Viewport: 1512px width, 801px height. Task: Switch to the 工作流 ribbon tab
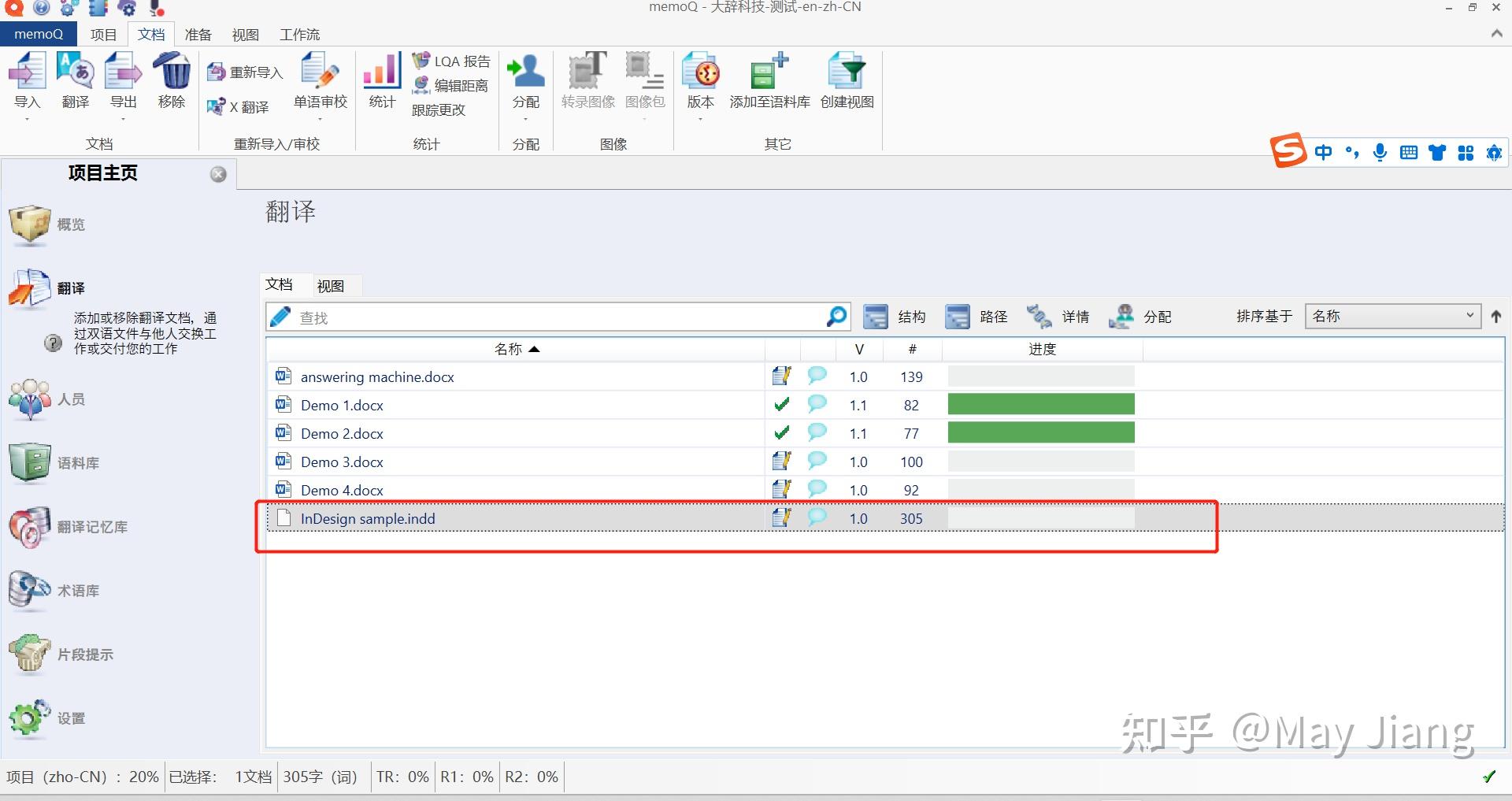click(299, 34)
